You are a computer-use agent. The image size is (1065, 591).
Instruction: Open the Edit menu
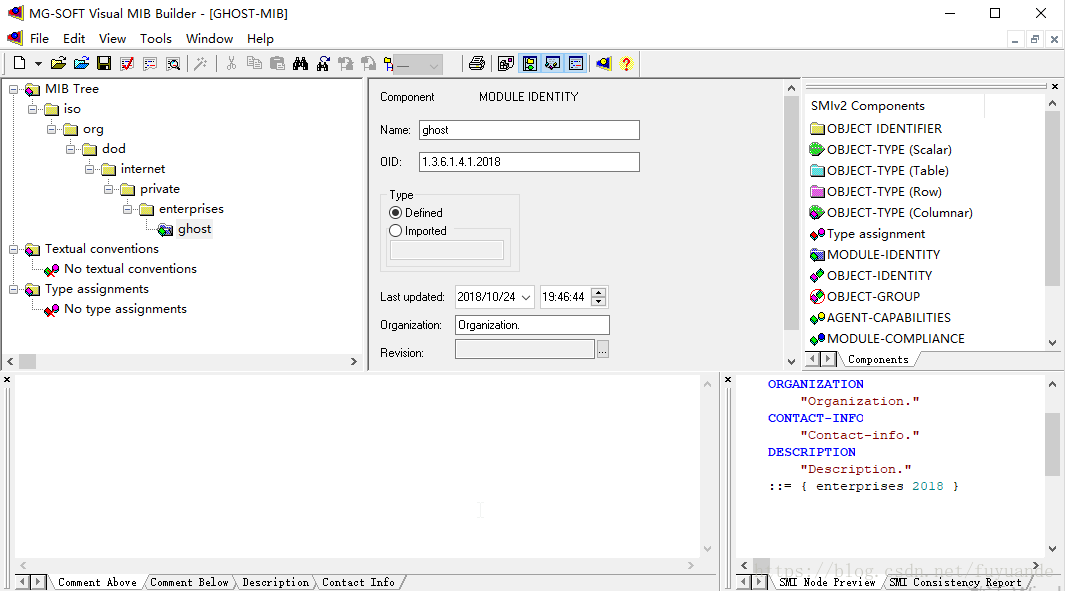click(74, 39)
